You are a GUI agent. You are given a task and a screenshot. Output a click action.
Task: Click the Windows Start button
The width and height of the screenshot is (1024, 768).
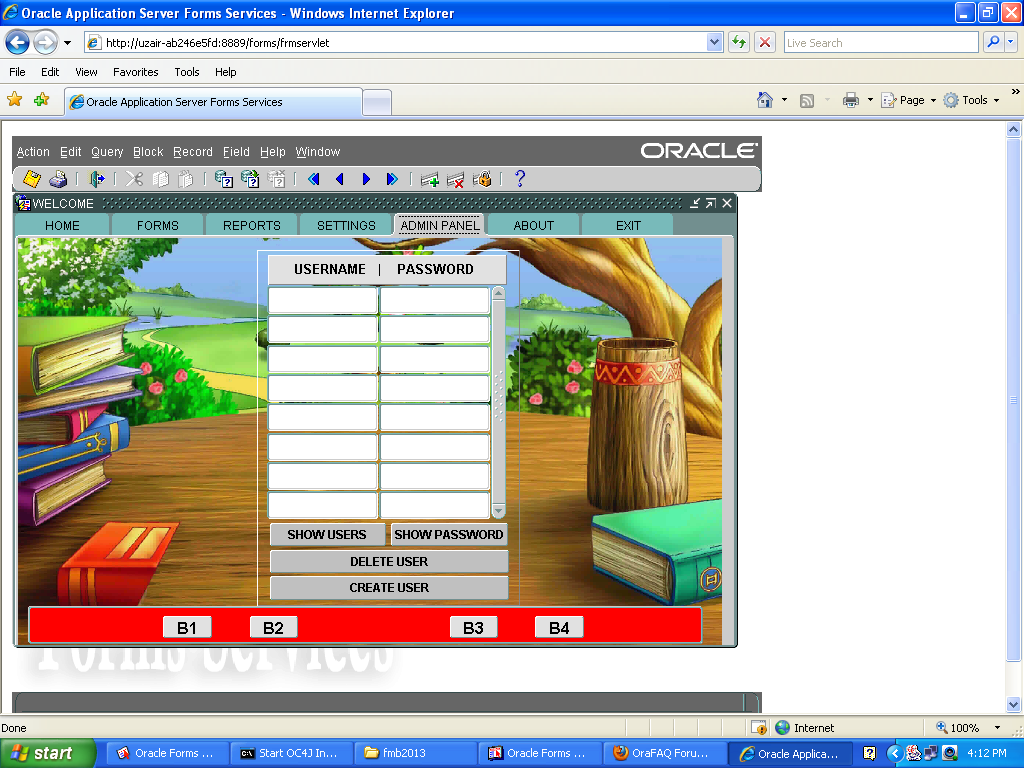click(48, 753)
